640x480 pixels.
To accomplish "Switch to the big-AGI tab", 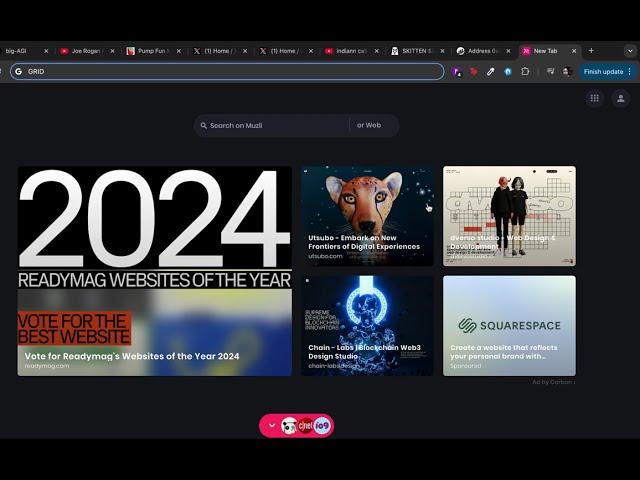I will (x=22, y=51).
